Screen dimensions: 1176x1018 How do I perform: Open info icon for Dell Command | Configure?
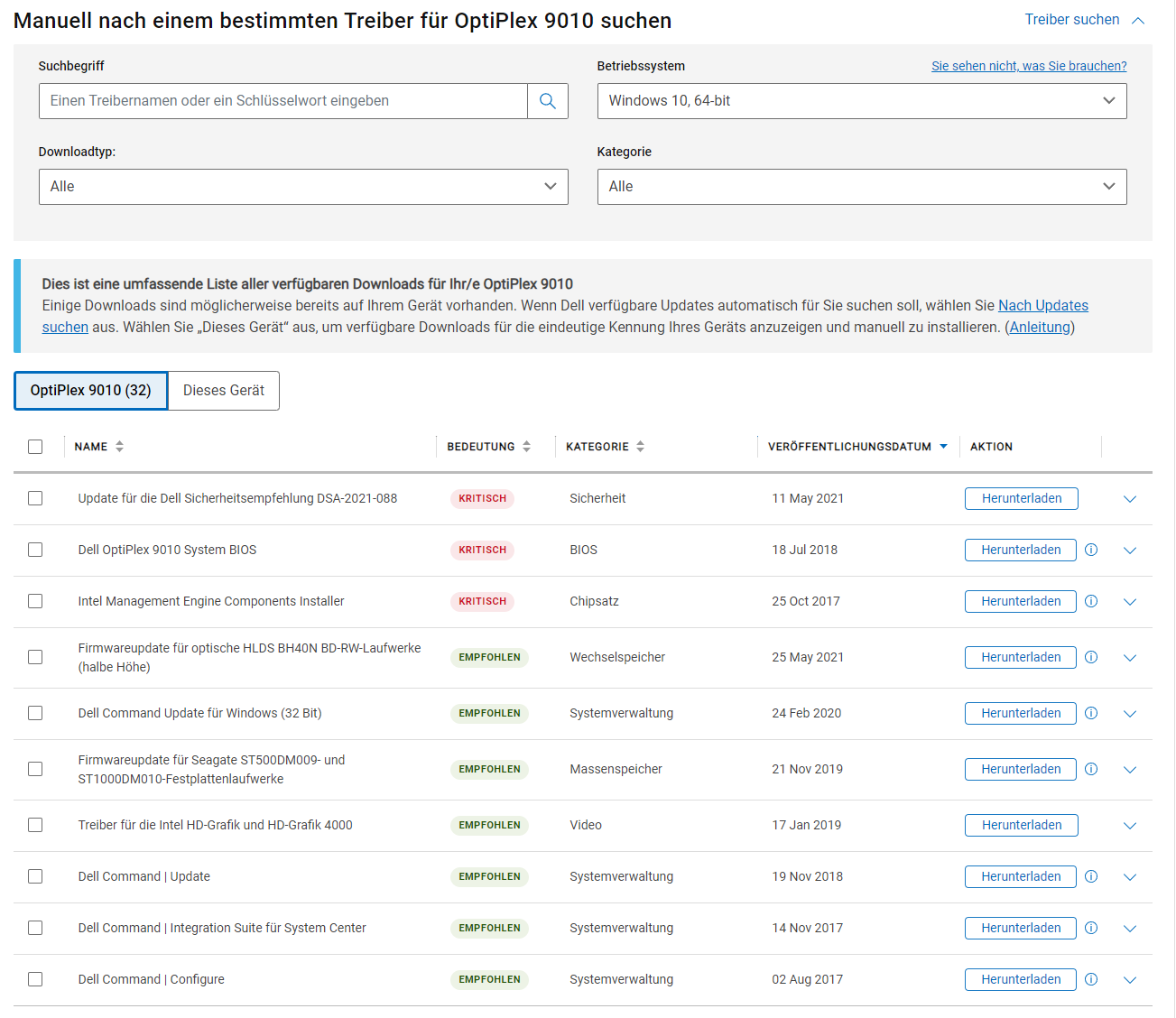[1091, 979]
